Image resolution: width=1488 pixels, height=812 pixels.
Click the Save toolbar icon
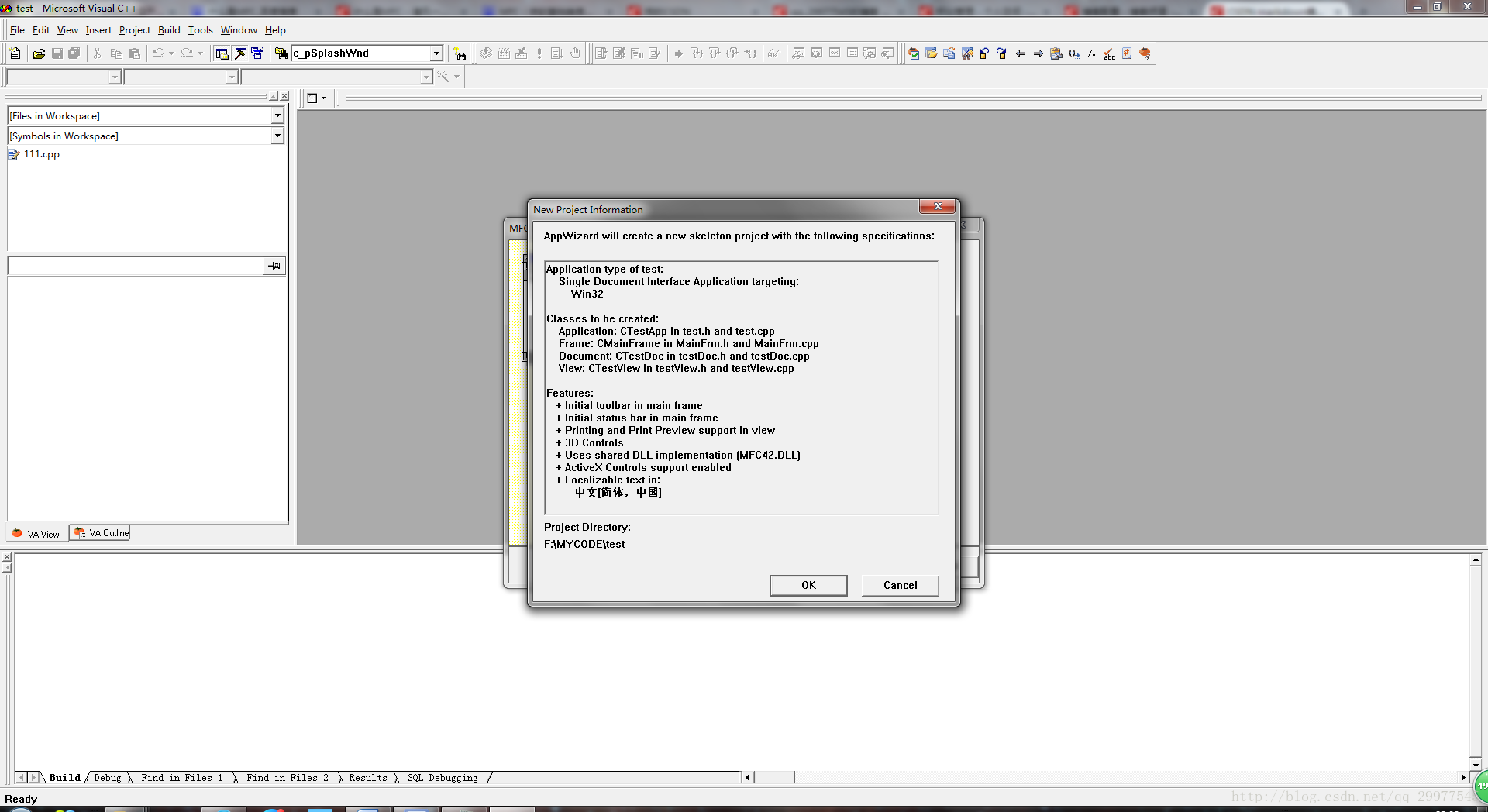point(57,53)
